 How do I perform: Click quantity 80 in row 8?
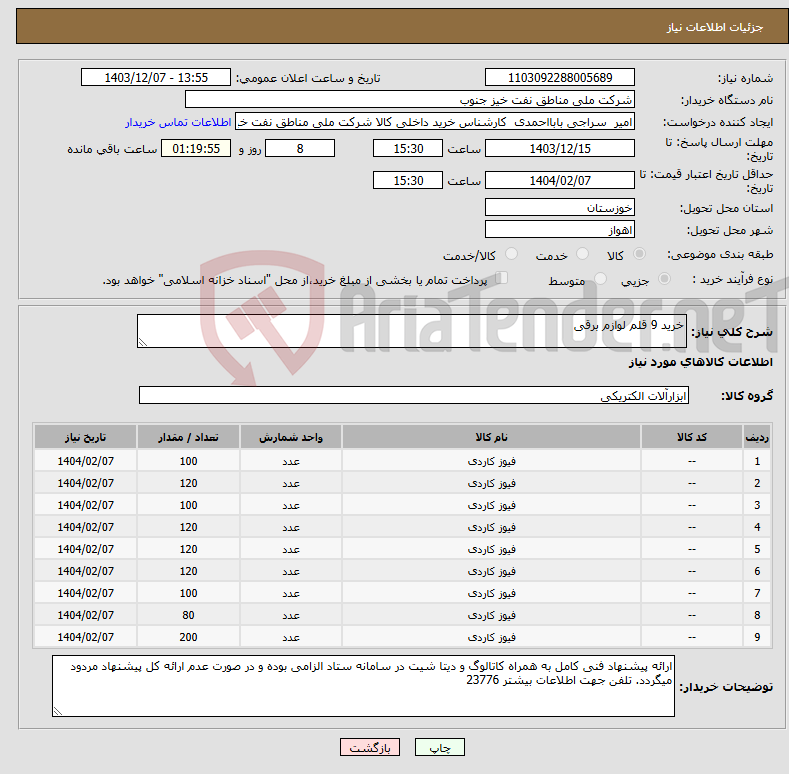coord(188,615)
